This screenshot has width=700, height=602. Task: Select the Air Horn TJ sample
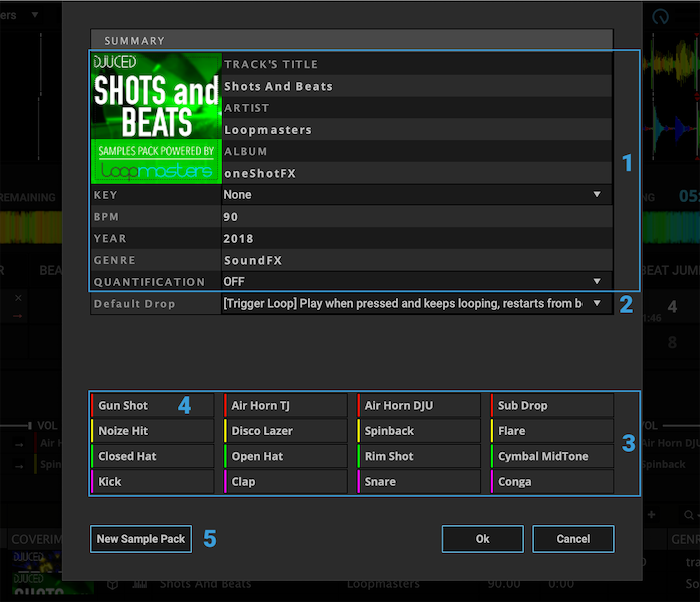(x=285, y=406)
